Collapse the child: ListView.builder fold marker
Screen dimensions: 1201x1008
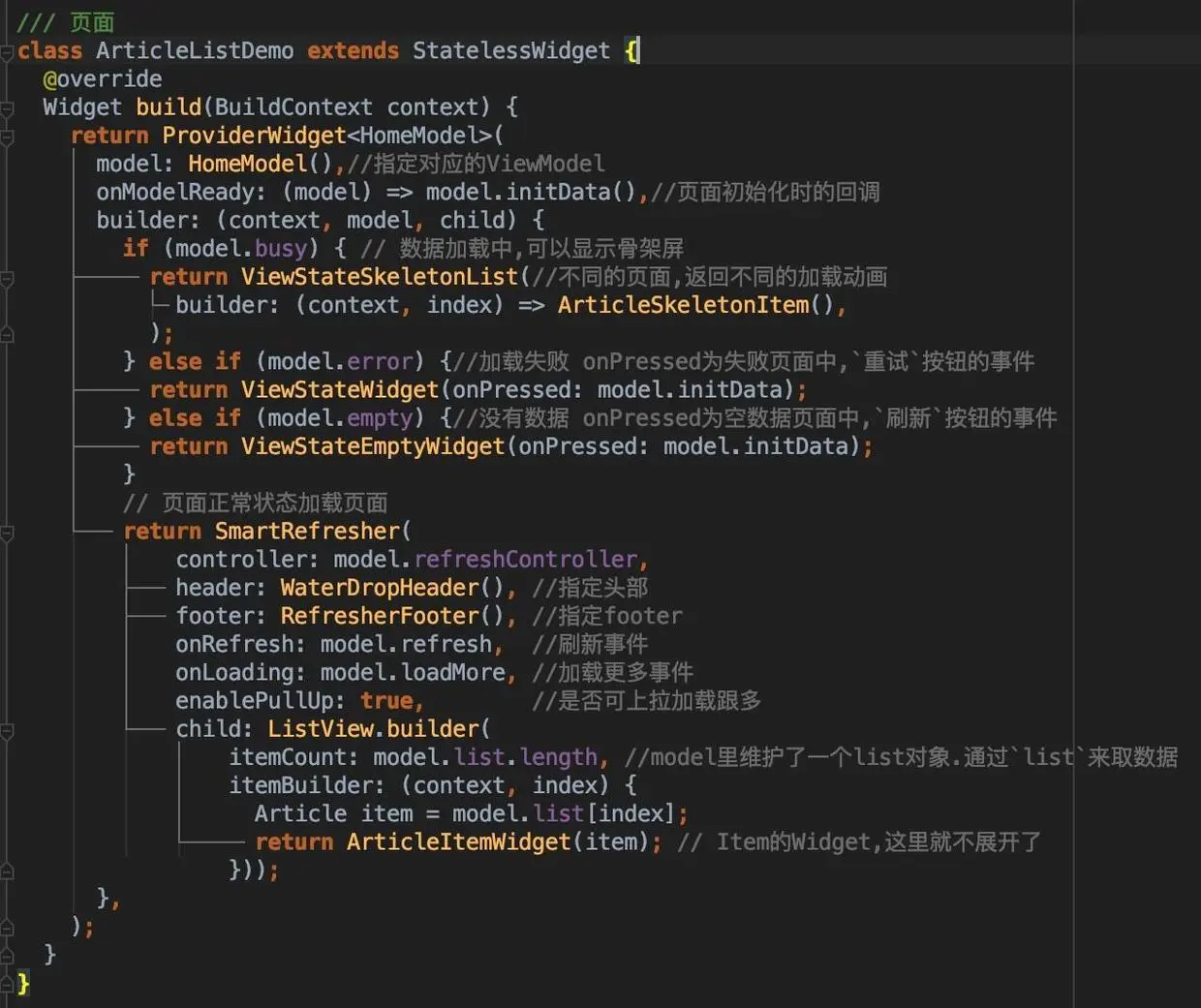(x=7, y=730)
